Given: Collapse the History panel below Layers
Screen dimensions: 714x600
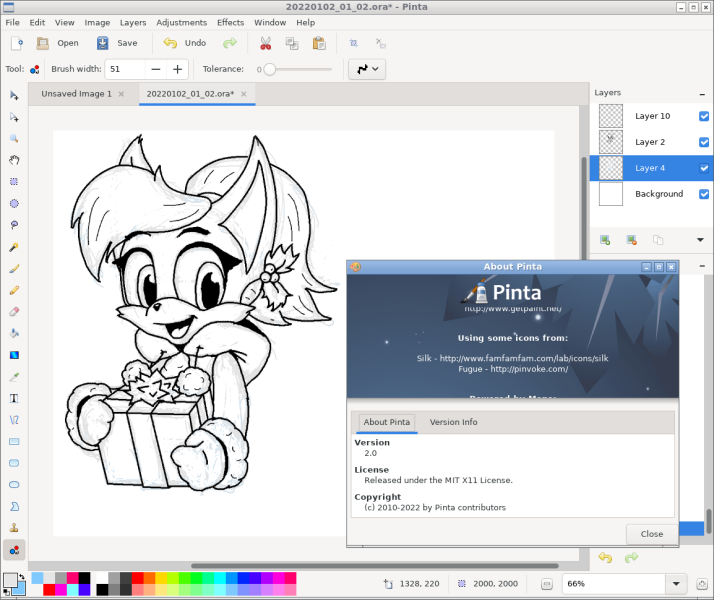Looking at the screenshot, I should click(702, 266).
